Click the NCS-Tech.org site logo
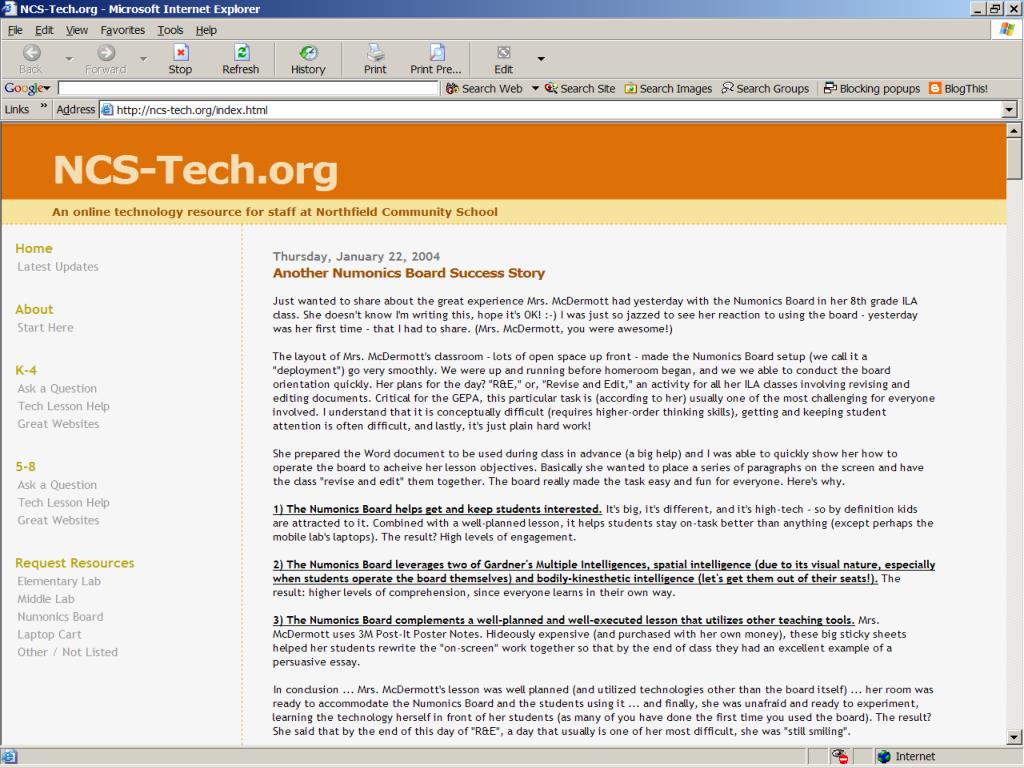 (x=195, y=170)
